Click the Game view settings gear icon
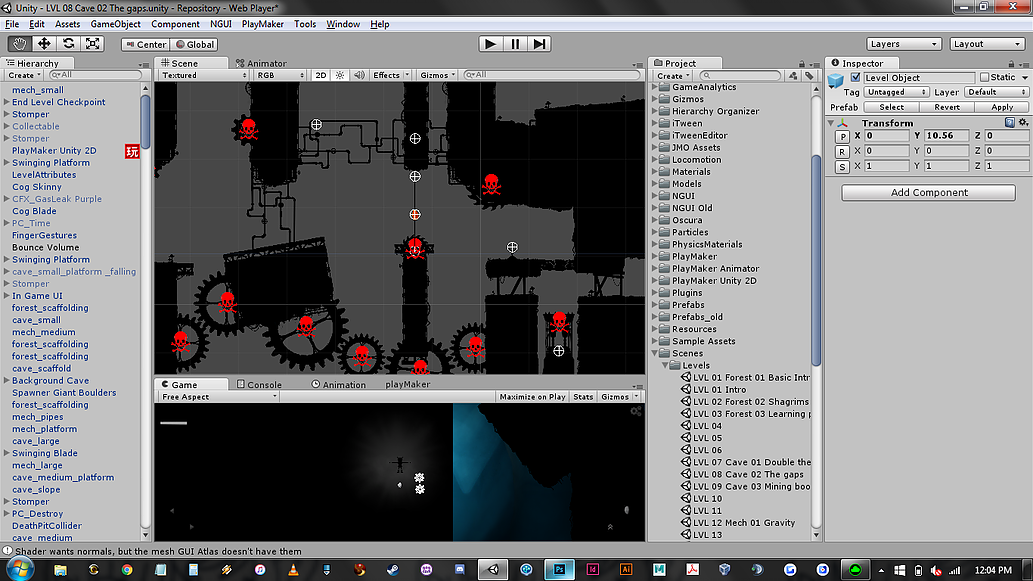The height and width of the screenshot is (581, 1033). [635, 411]
